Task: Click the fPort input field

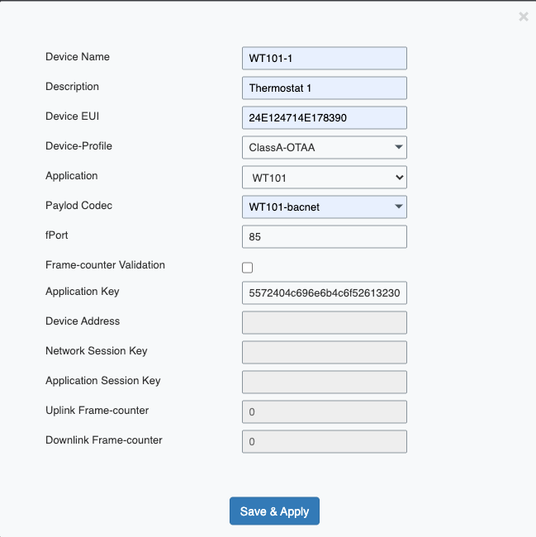Action: pyautogui.click(x=324, y=237)
